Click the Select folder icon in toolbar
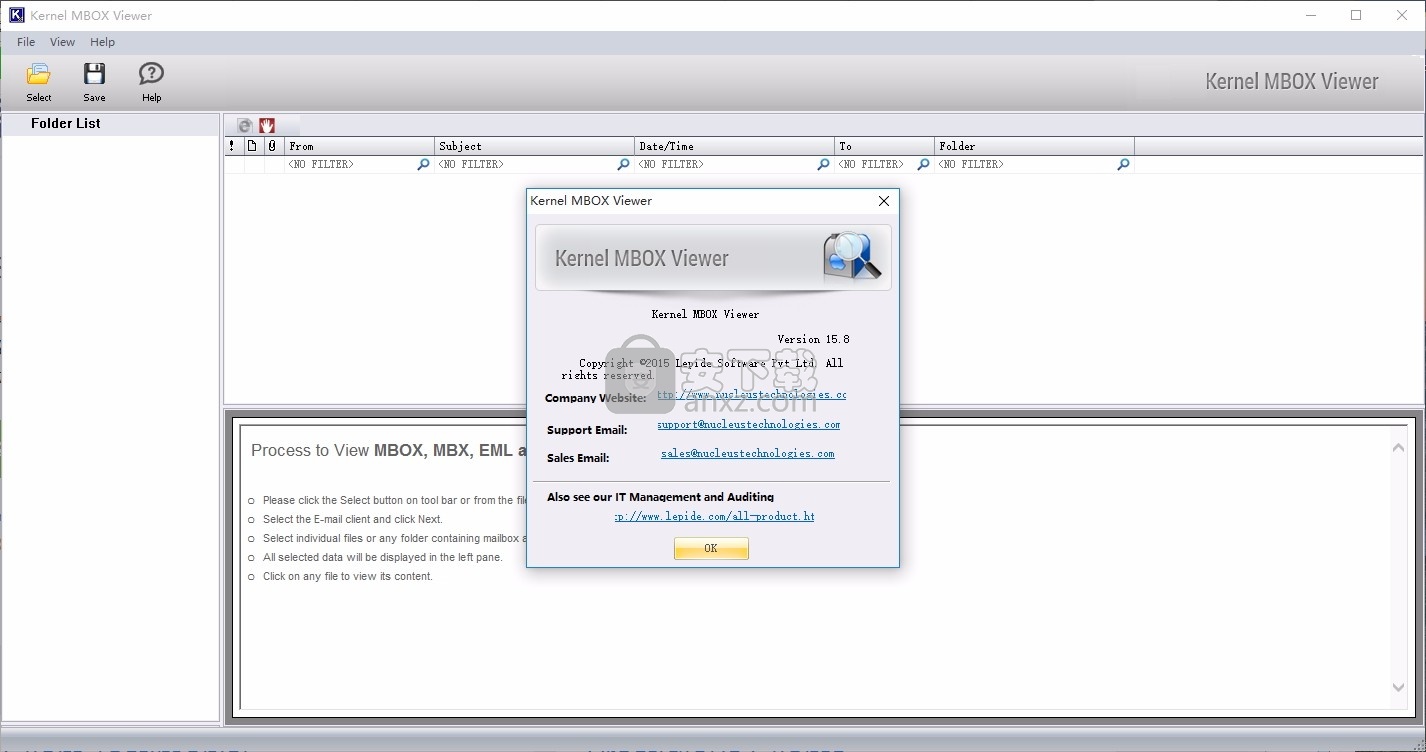 [x=39, y=74]
